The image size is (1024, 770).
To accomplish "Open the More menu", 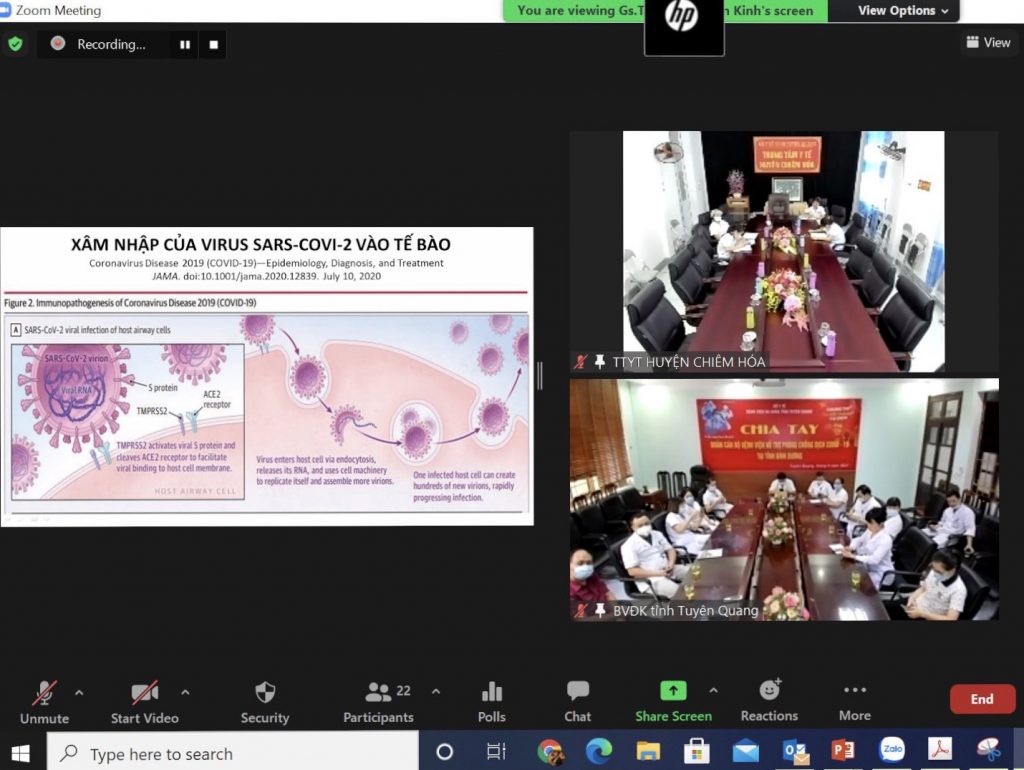I will coord(855,703).
